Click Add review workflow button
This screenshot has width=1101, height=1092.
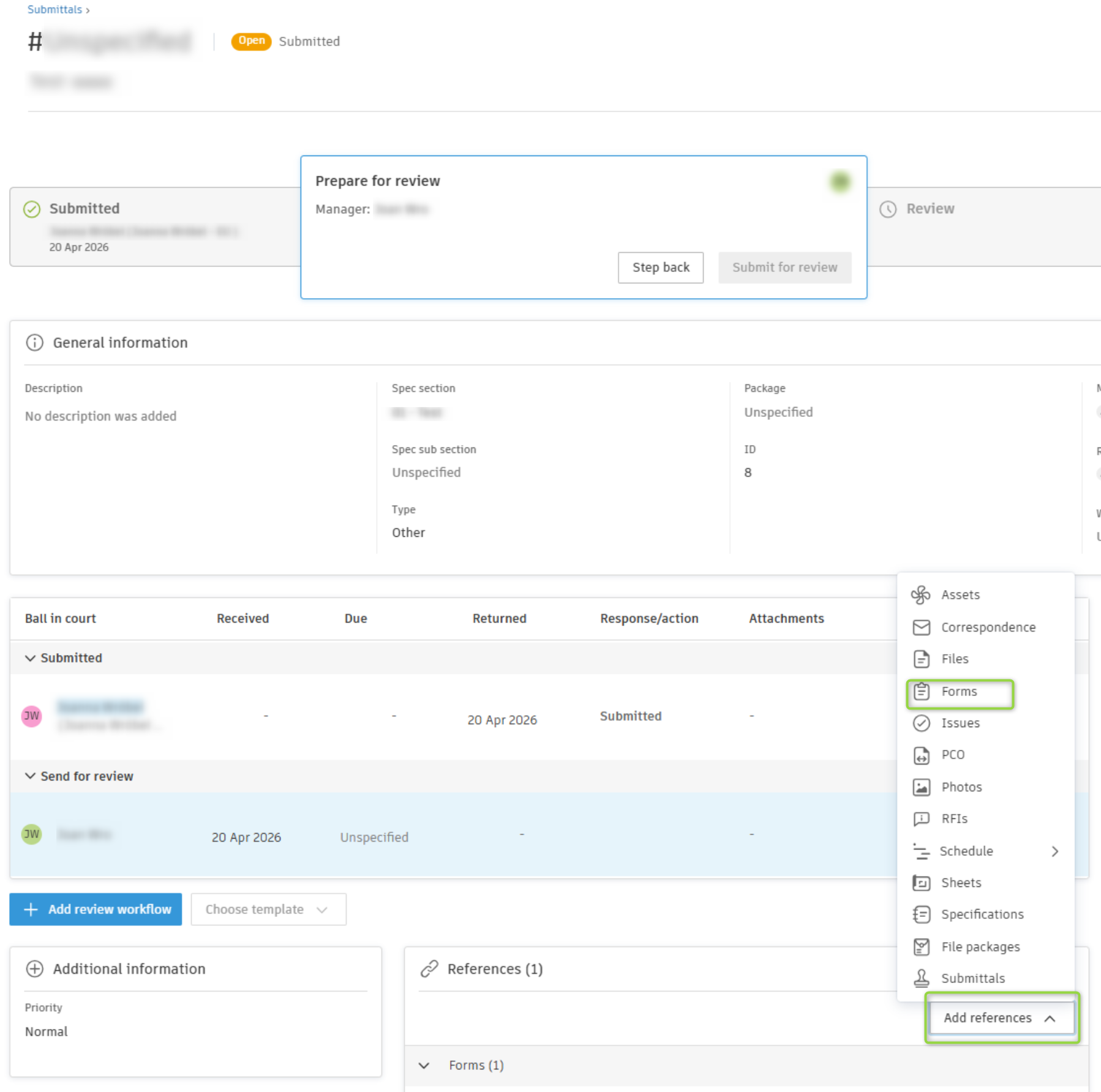[x=96, y=909]
